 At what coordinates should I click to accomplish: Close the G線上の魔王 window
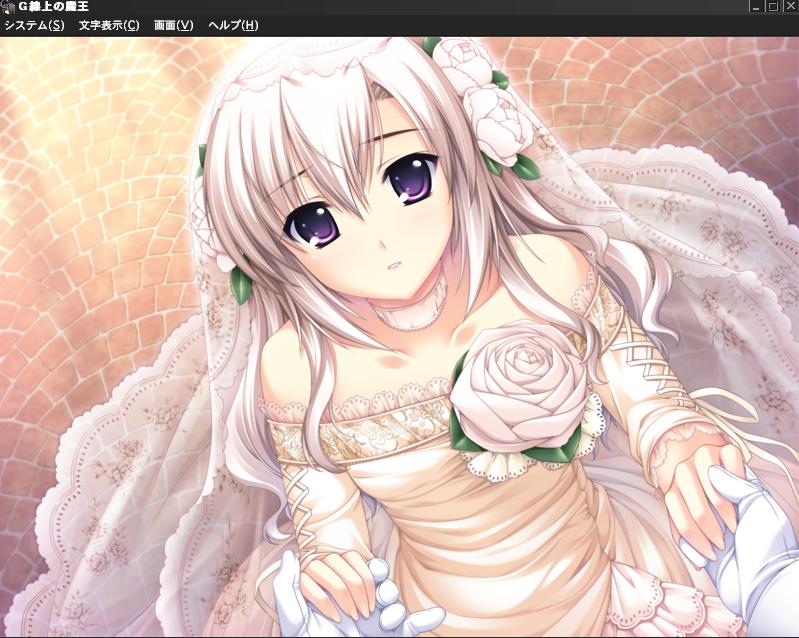pos(790,6)
